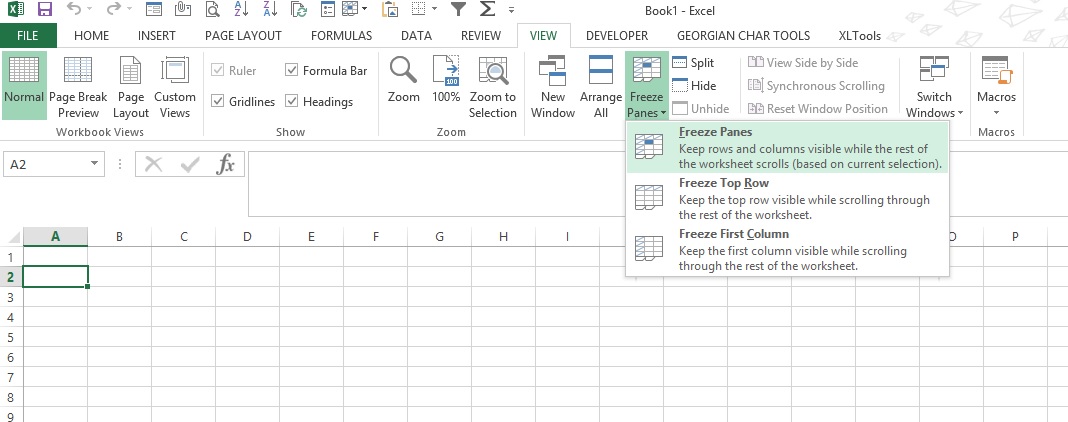Click Arrange All windows
The height and width of the screenshot is (422, 1068).
tap(600, 85)
